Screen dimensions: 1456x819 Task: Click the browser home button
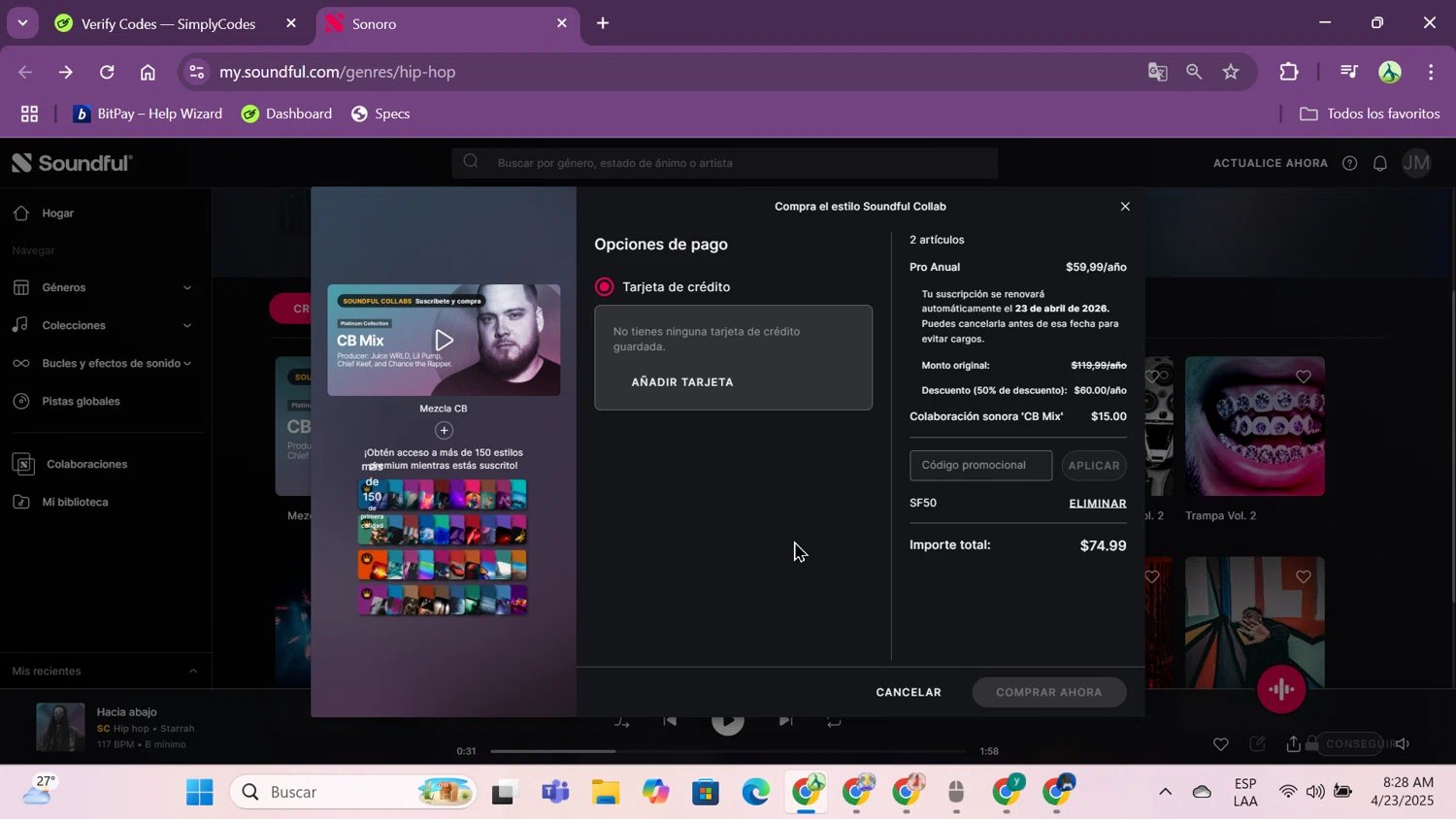(x=148, y=72)
